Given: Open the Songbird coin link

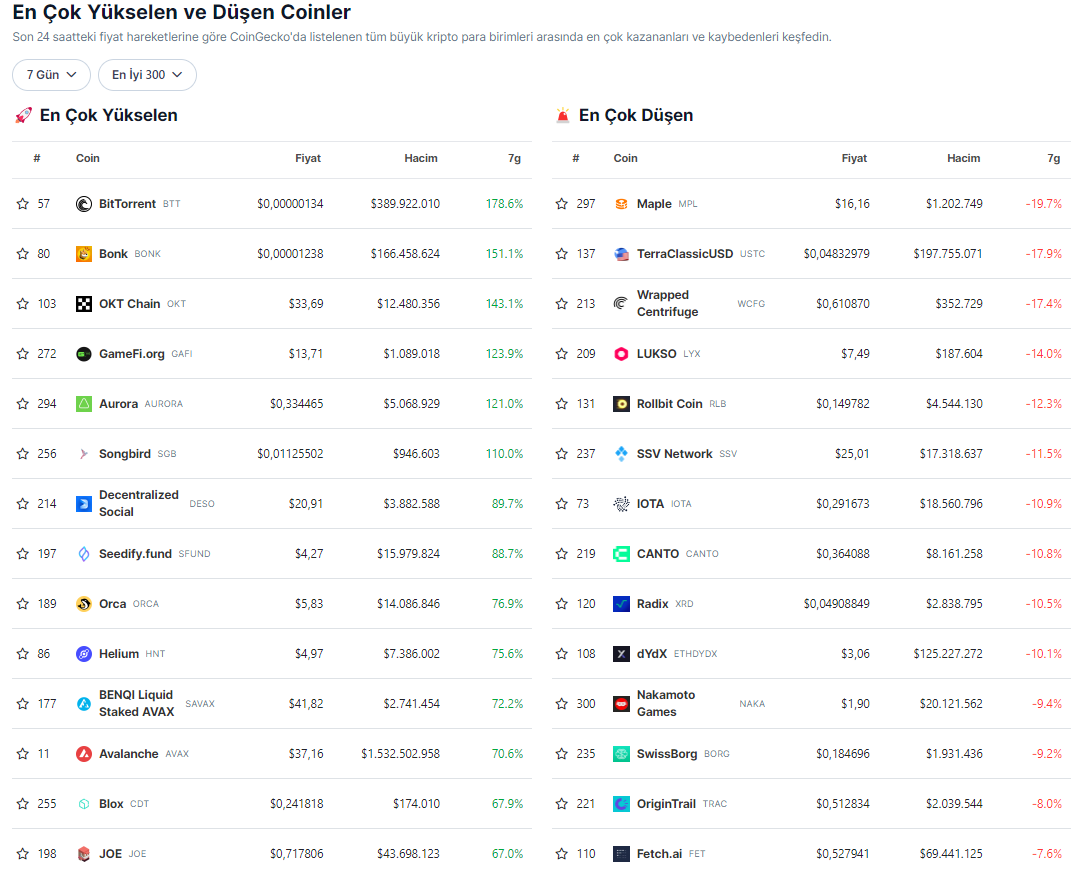Looking at the screenshot, I should tap(125, 454).
